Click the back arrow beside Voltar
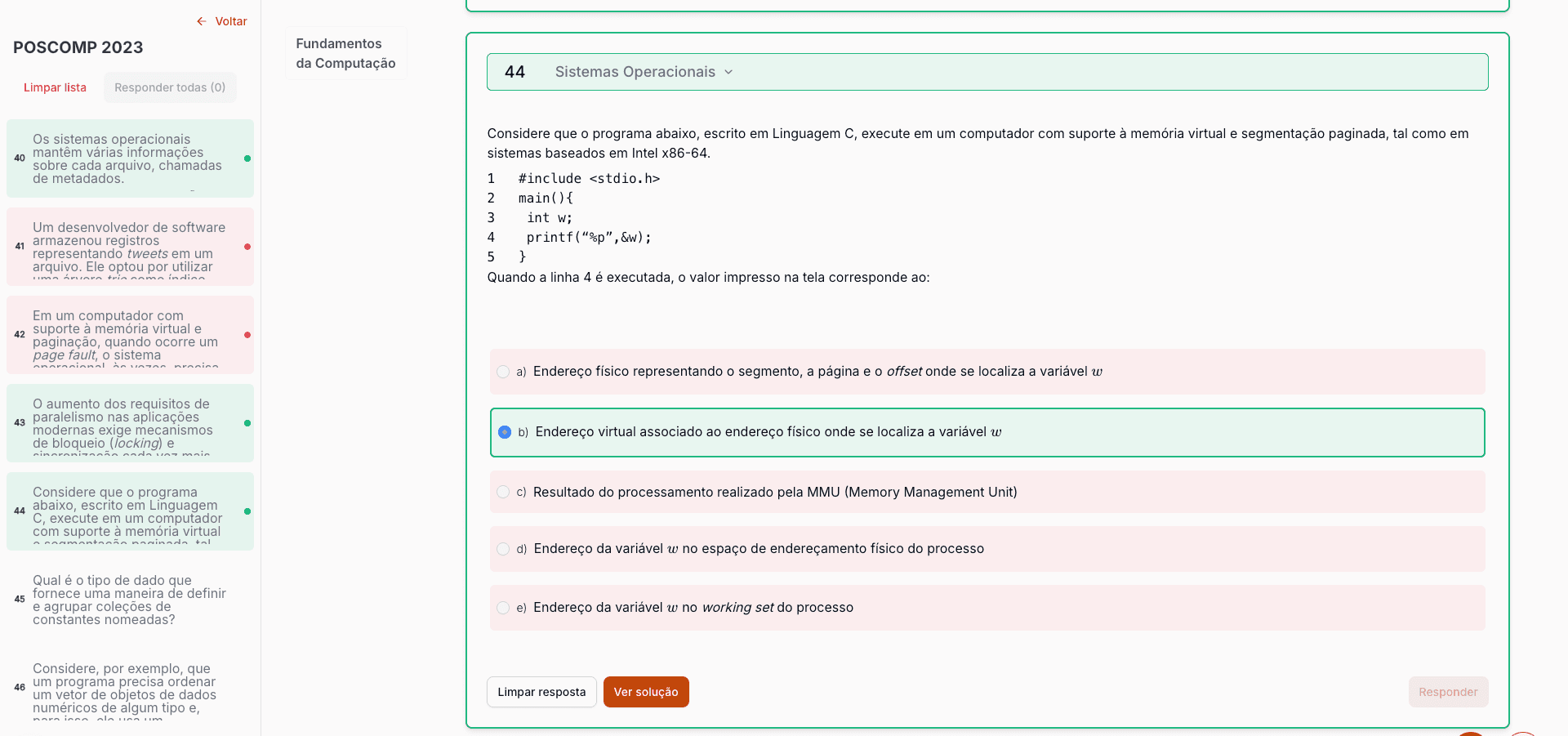The image size is (1568, 736). [x=201, y=21]
